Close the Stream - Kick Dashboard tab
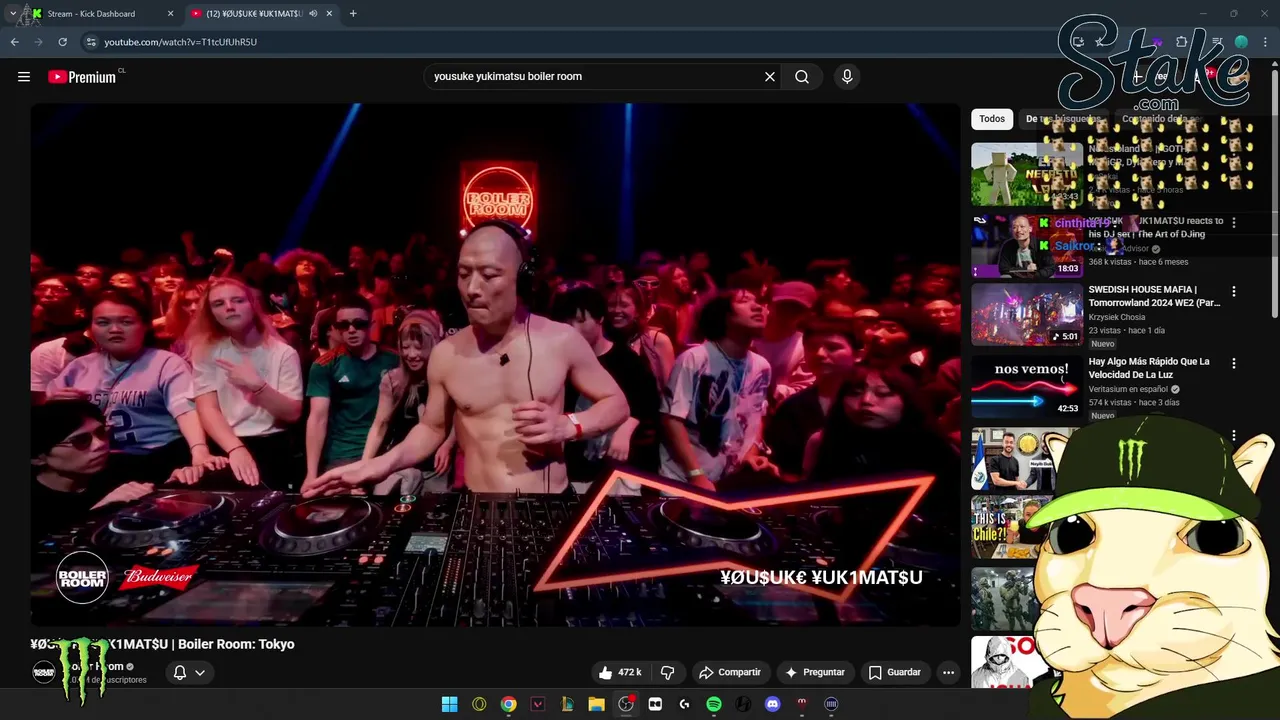The image size is (1280, 720). (x=170, y=14)
